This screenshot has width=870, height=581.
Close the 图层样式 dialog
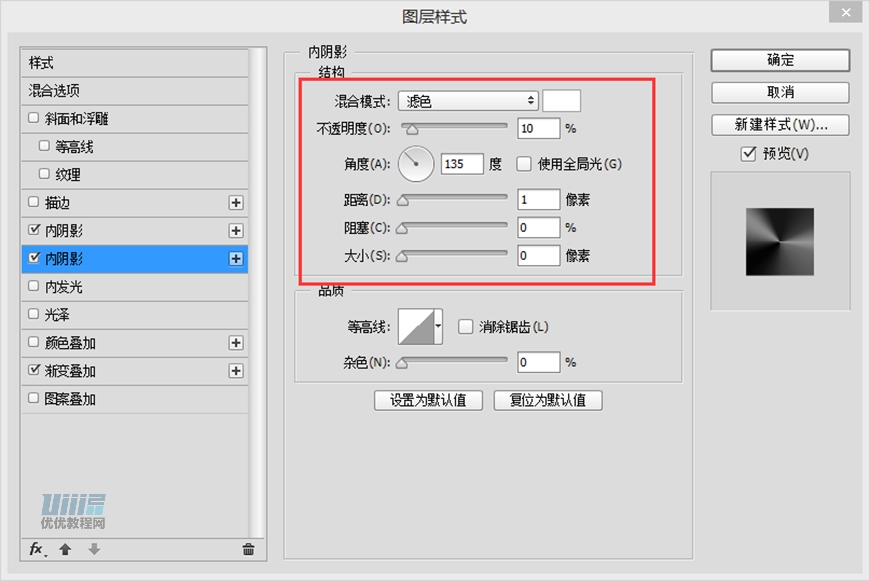click(x=846, y=12)
